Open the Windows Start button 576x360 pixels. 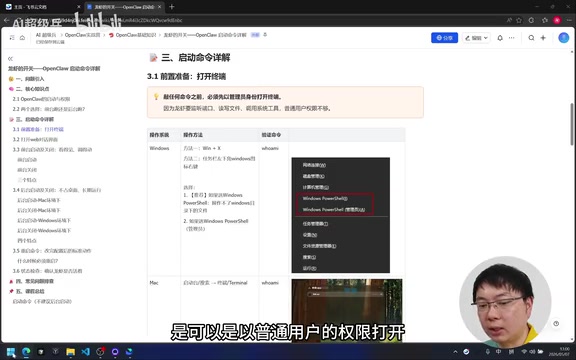point(11,352)
